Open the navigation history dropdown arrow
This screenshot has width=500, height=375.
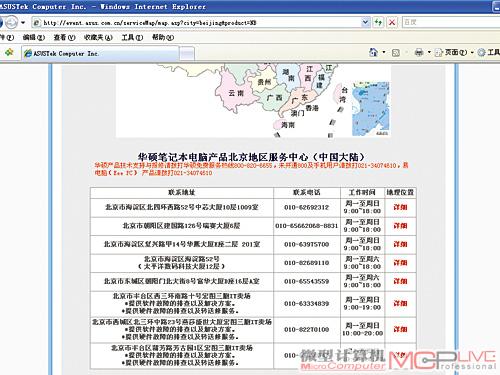pos(23,23)
